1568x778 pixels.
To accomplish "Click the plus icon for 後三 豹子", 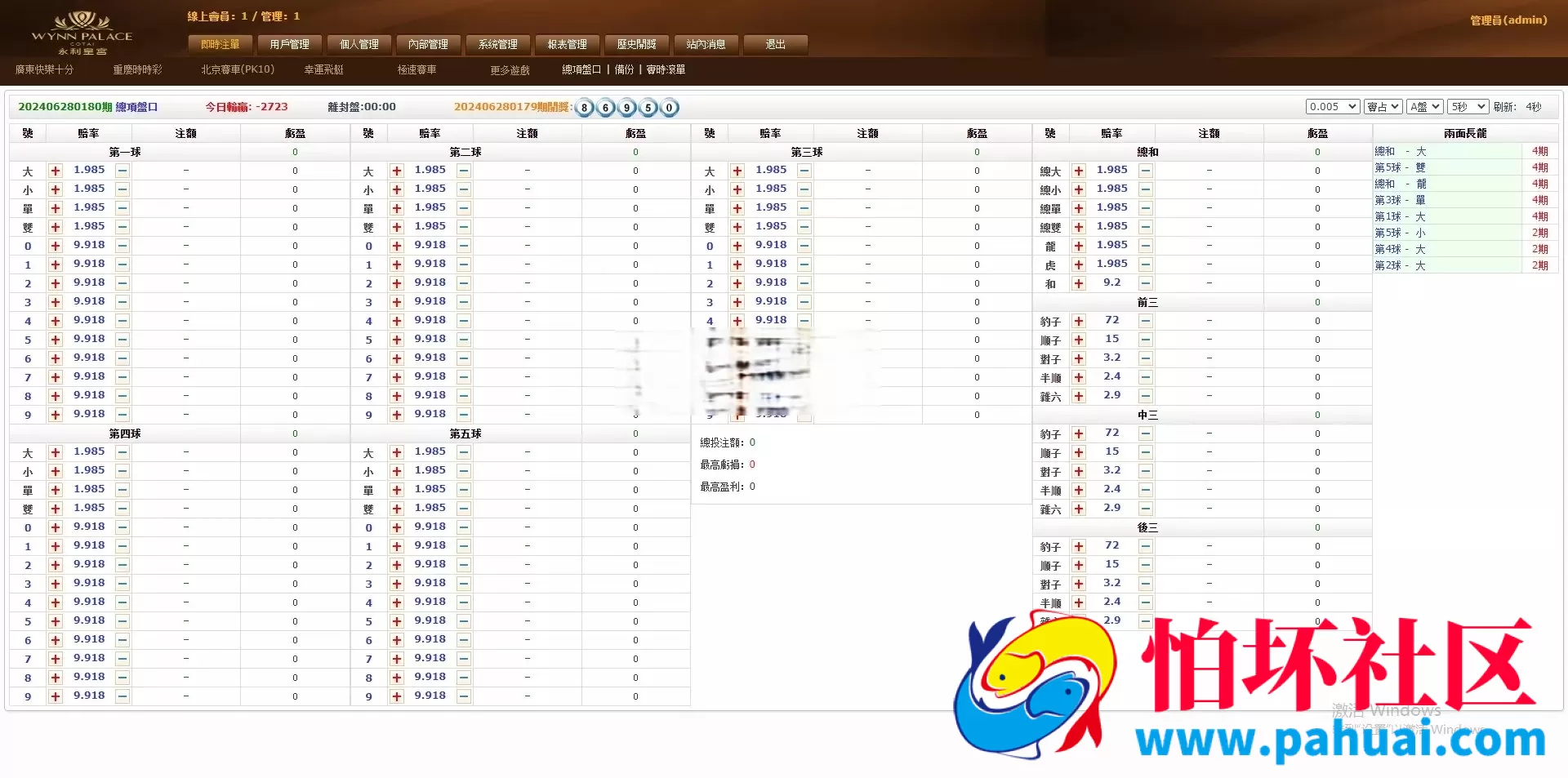I will tap(1079, 546).
